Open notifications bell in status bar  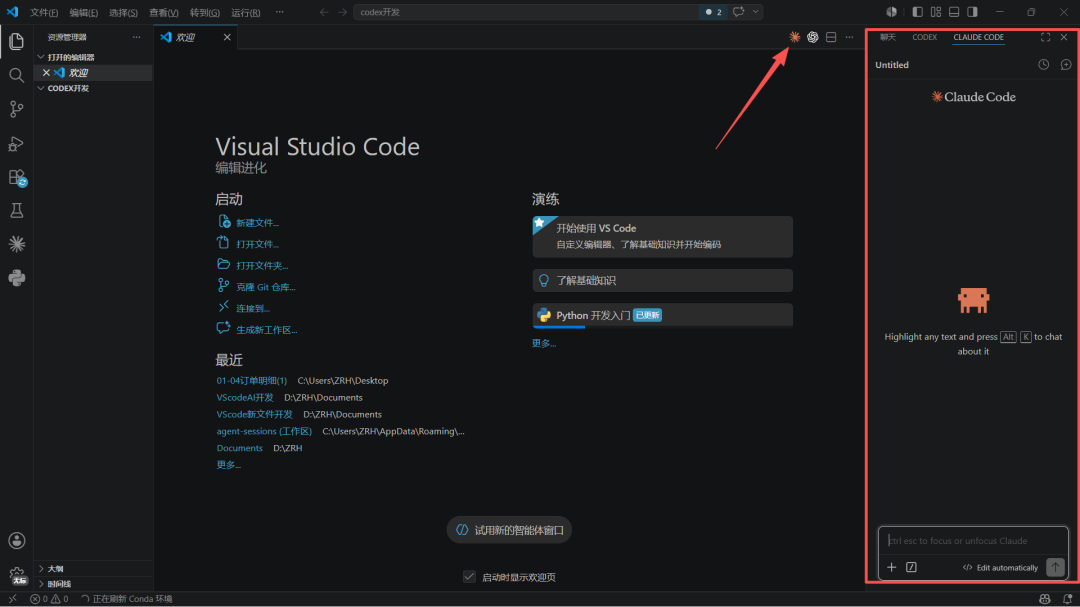point(1067,599)
